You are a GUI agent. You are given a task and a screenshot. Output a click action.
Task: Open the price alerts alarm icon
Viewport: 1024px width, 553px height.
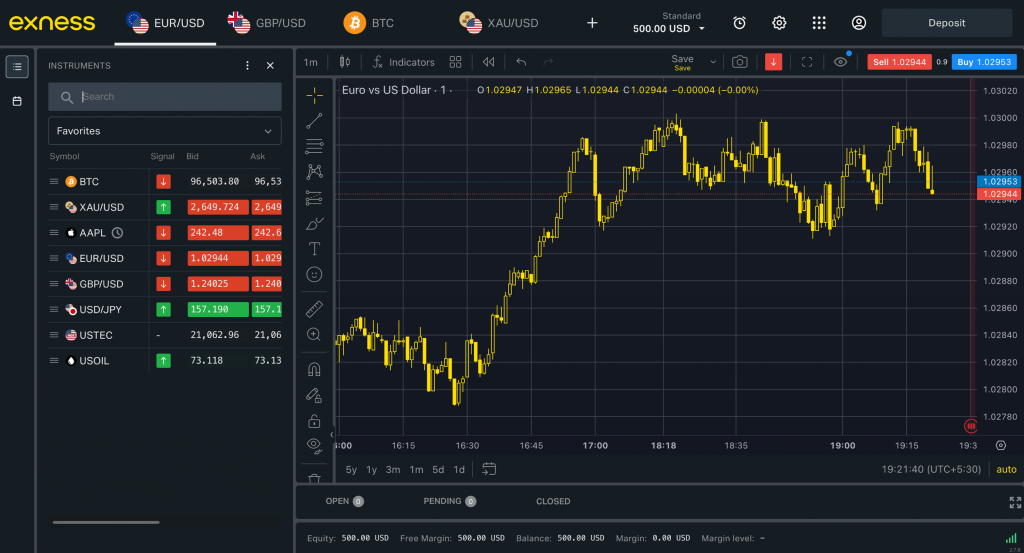(x=739, y=23)
